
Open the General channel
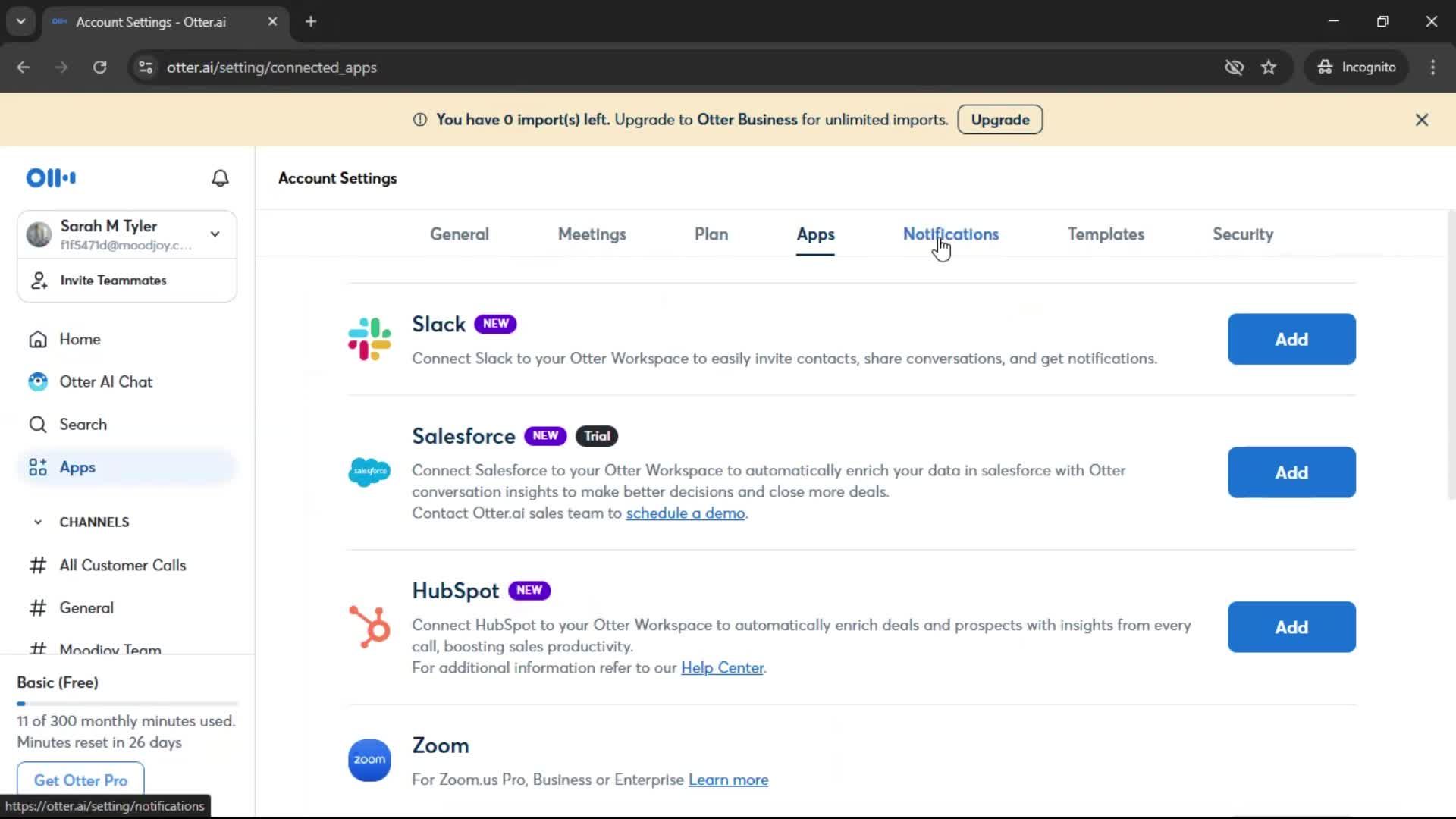point(86,607)
